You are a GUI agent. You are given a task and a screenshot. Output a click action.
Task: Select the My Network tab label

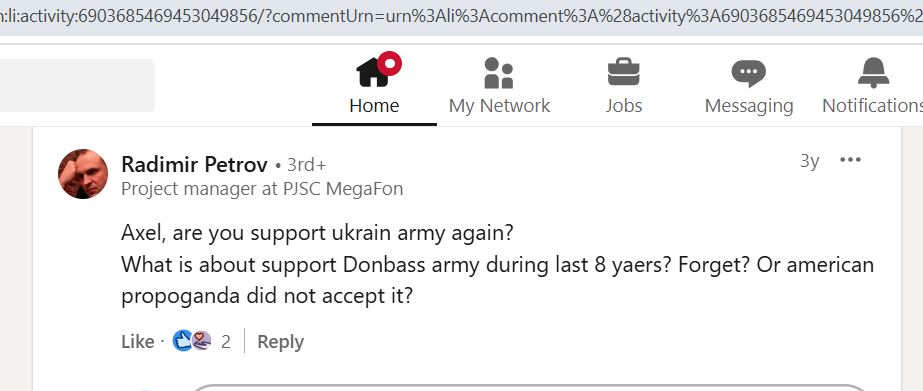499,106
